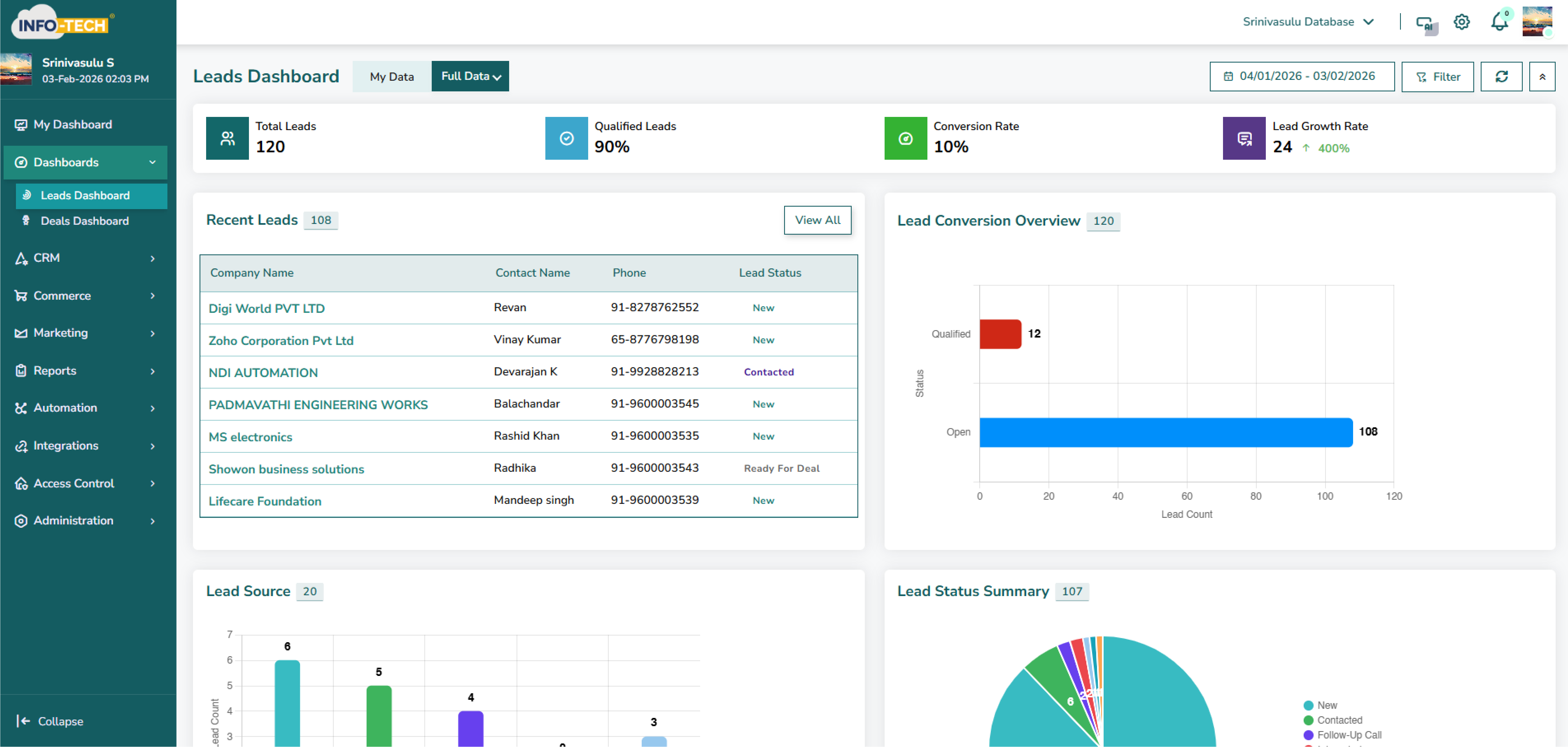Click View All recent leads button
This screenshot has height=747, width=1568.
[817, 220]
